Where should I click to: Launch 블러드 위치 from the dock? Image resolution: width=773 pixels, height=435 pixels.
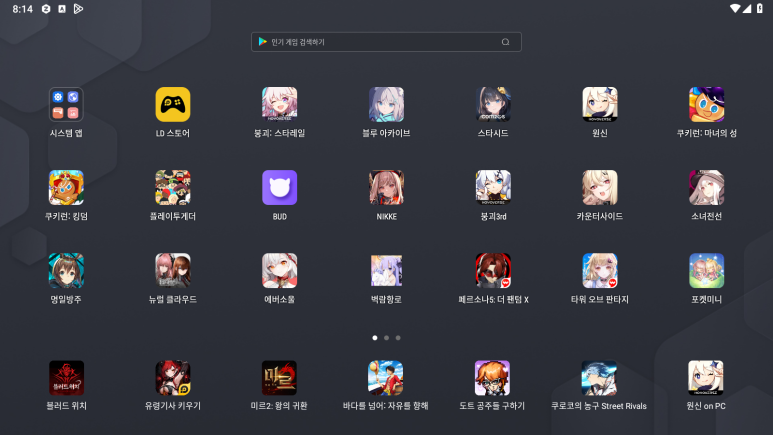point(66,378)
